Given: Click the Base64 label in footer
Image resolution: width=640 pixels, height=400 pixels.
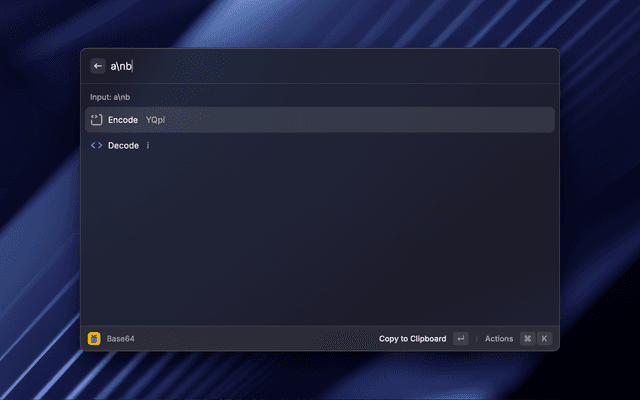Looking at the screenshot, I should (x=120, y=339).
